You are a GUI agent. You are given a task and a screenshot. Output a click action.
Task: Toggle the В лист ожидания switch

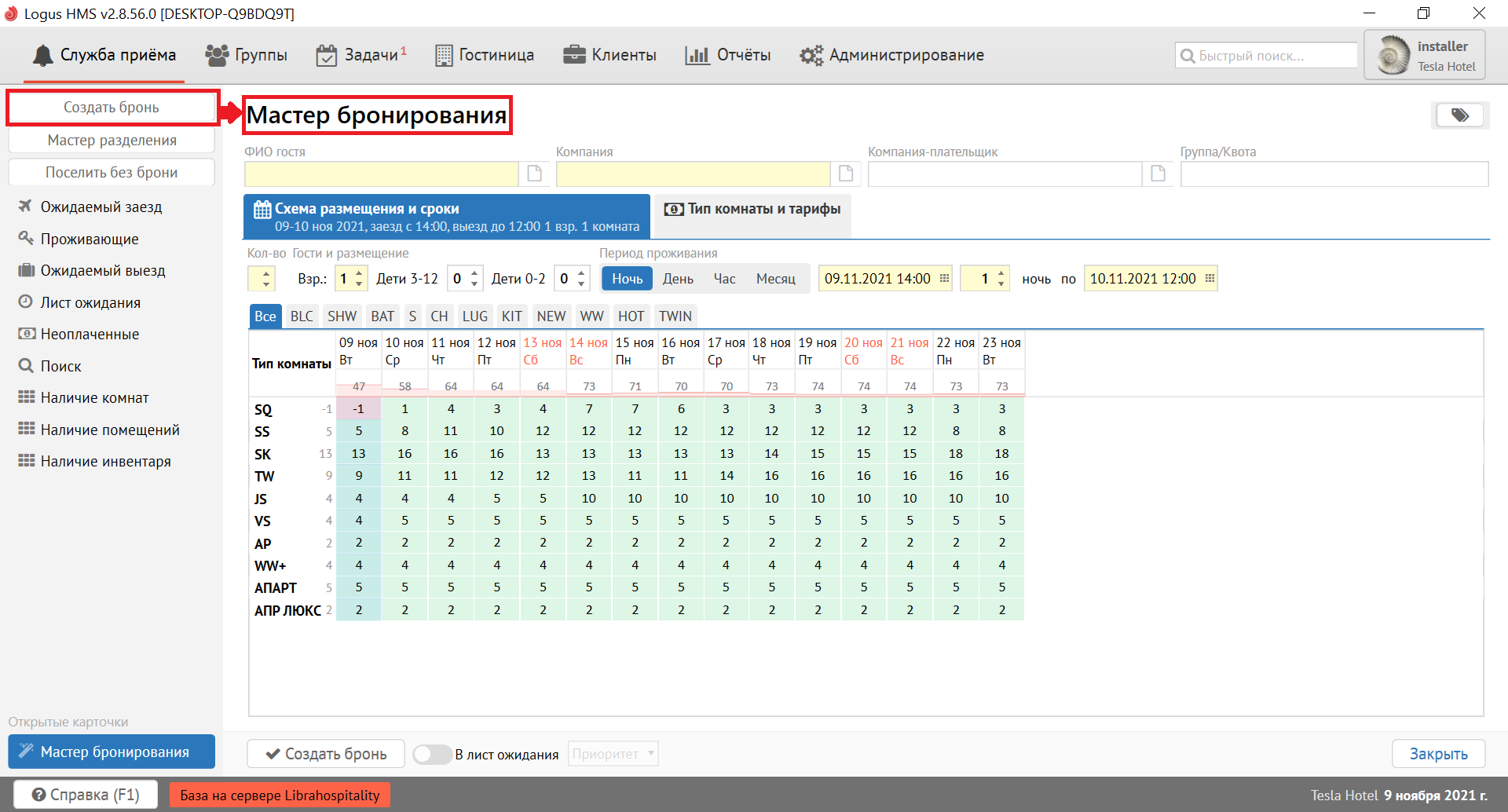coord(431,754)
